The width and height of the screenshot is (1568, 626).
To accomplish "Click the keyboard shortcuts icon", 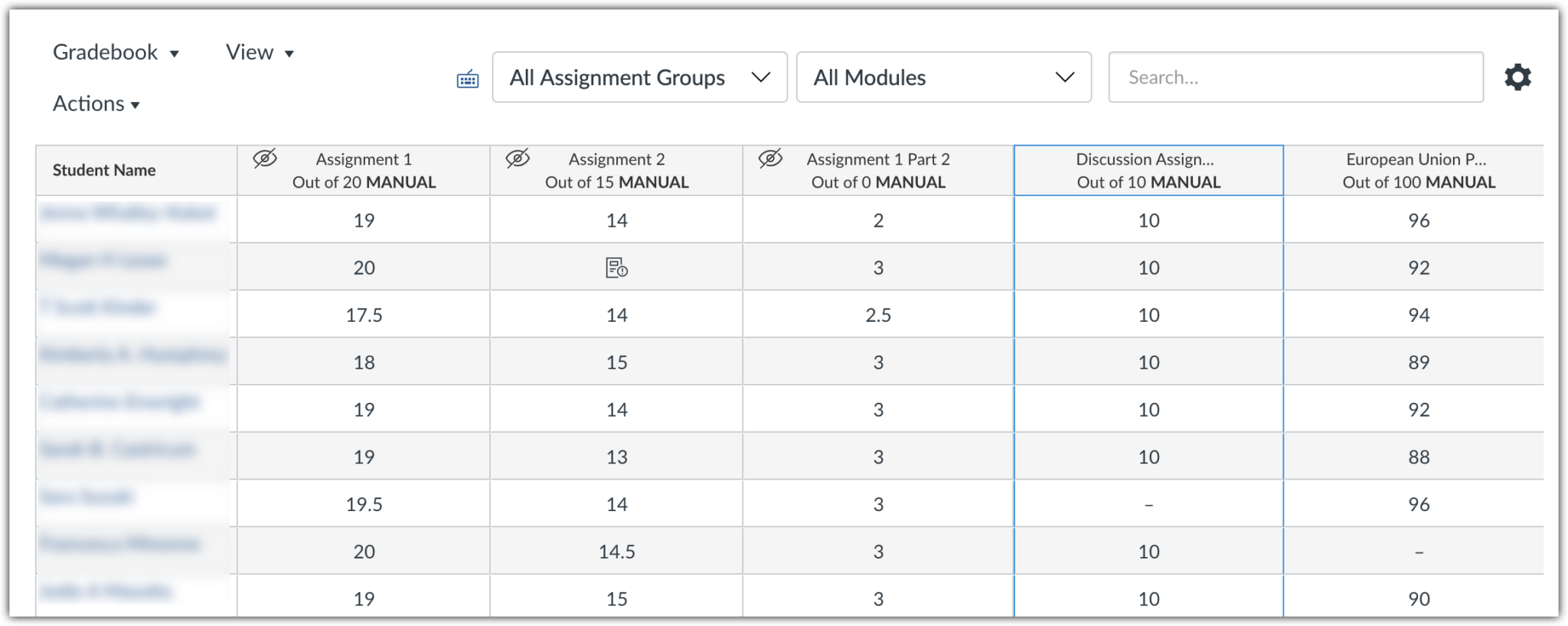I will 467,78.
